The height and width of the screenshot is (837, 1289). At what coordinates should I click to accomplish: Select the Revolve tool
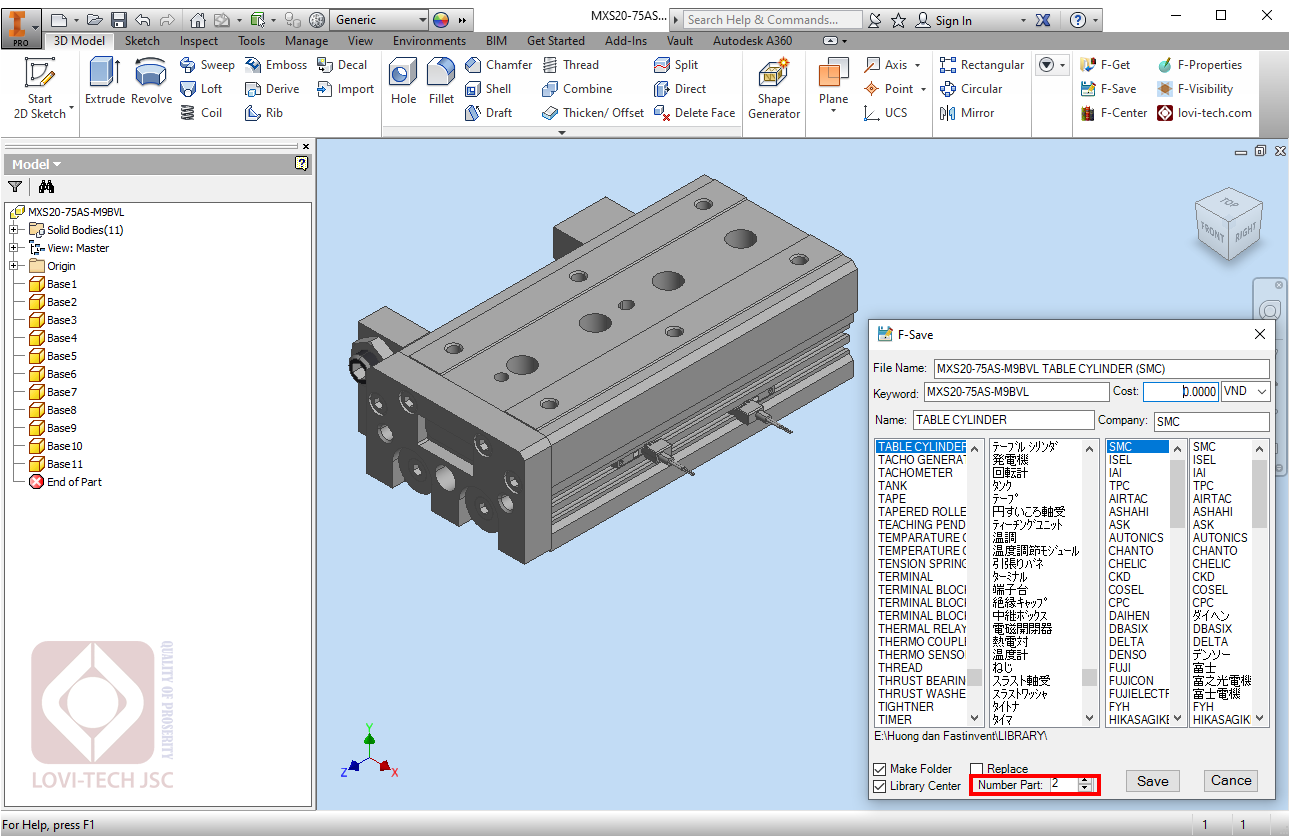click(x=151, y=82)
